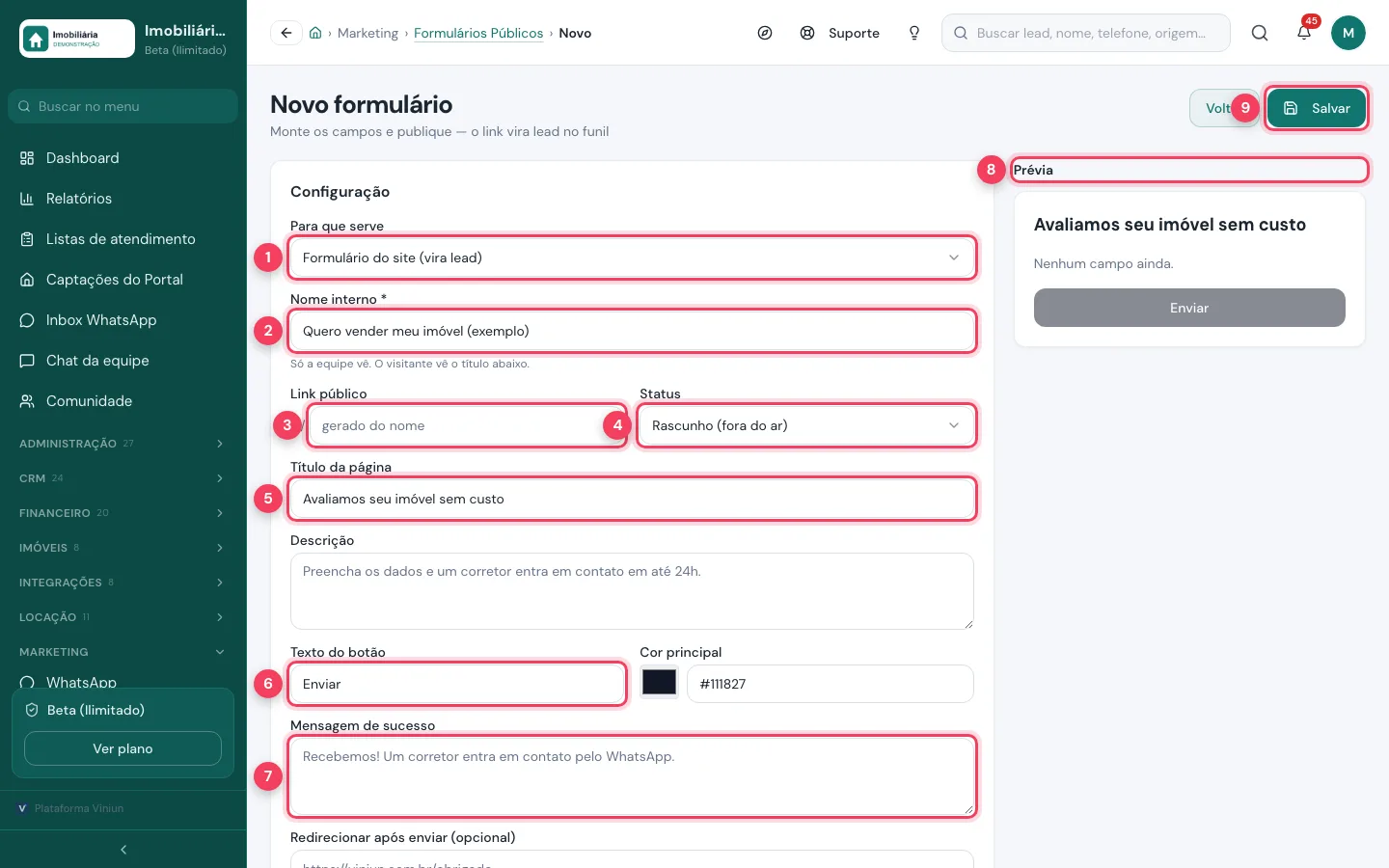Expand the CRM sidebar section
Screen dimensions: 1389x868
123,478
